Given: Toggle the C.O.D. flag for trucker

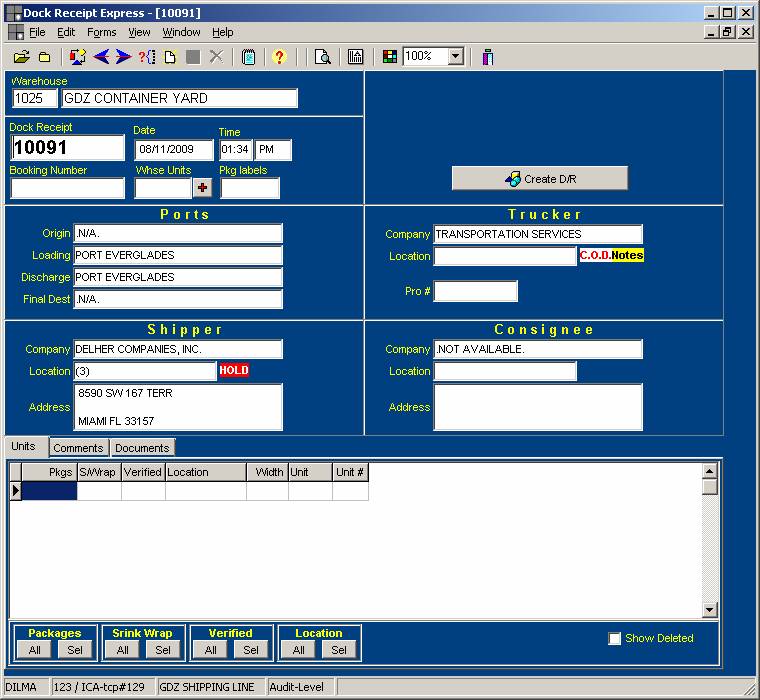Looking at the screenshot, I should click(595, 256).
